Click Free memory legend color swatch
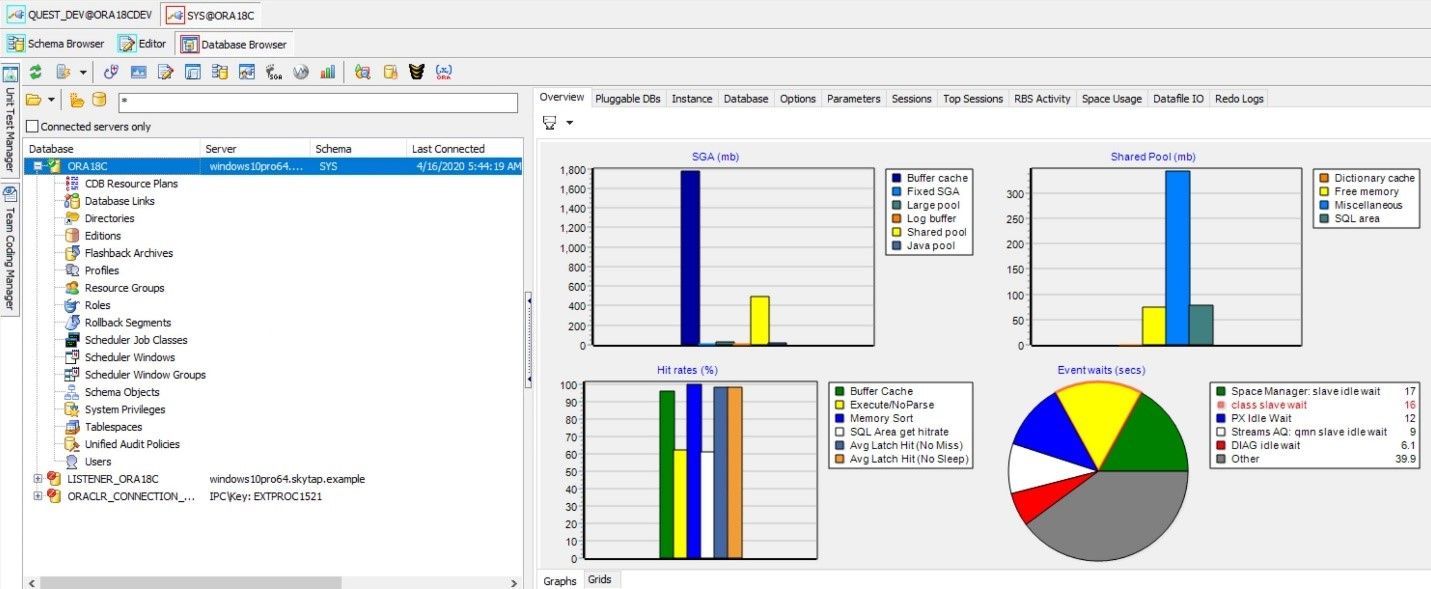This screenshot has height=589, width=1431. click(1323, 192)
